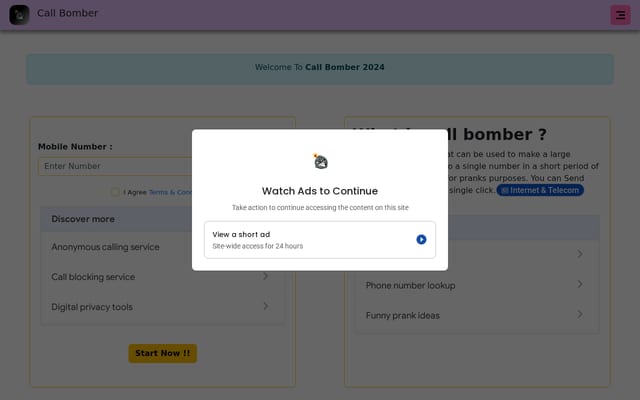Click the Start Now !! button
The height and width of the screenshot is (400, 640).
[x=162, y=353]
